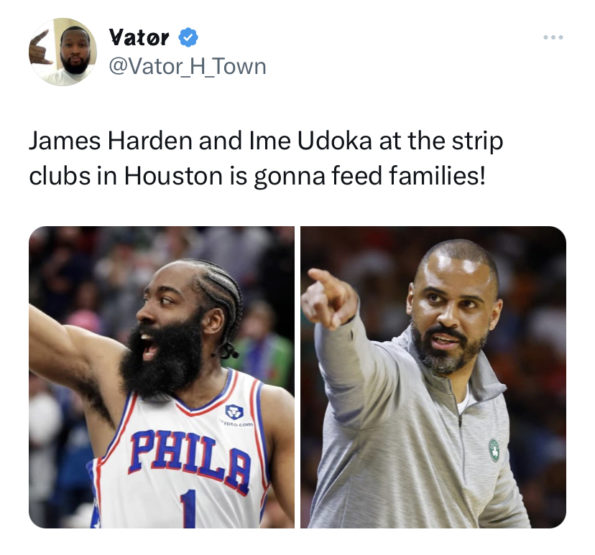Click the hand gesture in profile avatar
This screenshot has height=555, width=595.
coord(40,49)
